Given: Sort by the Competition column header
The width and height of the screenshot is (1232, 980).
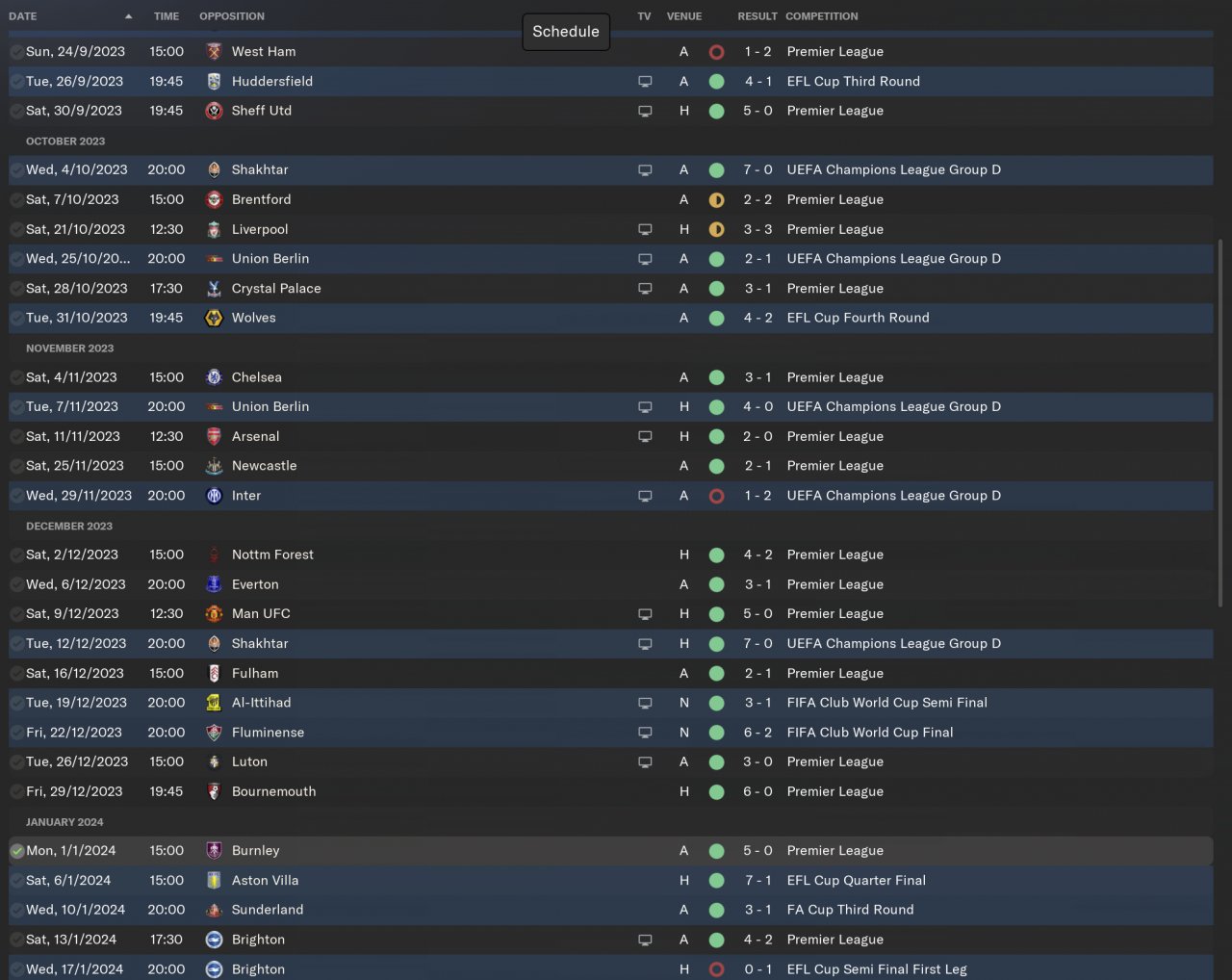Looking at the screenshot, I should (821, 16).
